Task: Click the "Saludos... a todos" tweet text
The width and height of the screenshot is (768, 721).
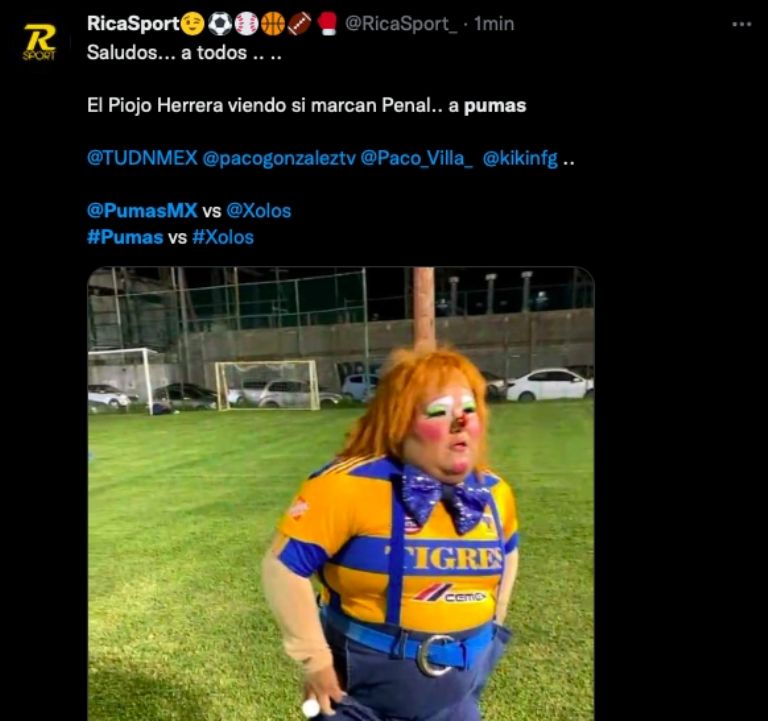Action: click(184, 52)
